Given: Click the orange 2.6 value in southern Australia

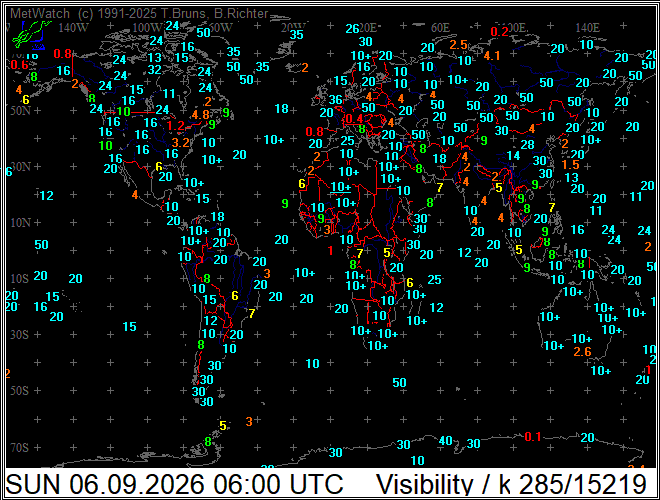Looking at the screenshot, I should 583,351.
